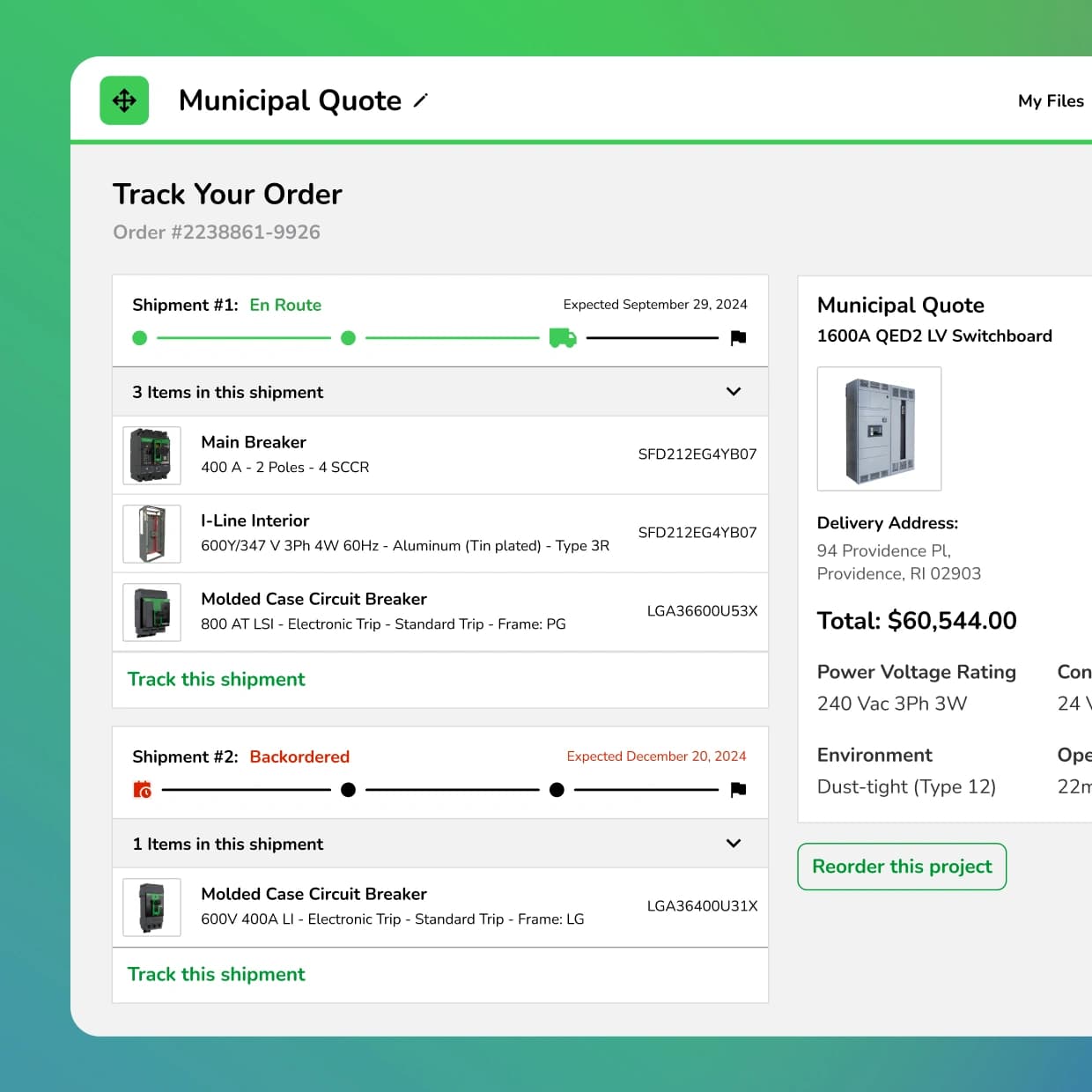Open the 600V 400A LI breaker thumbnail
This screenshot has height=1092, width=1092.
(151, 907)
